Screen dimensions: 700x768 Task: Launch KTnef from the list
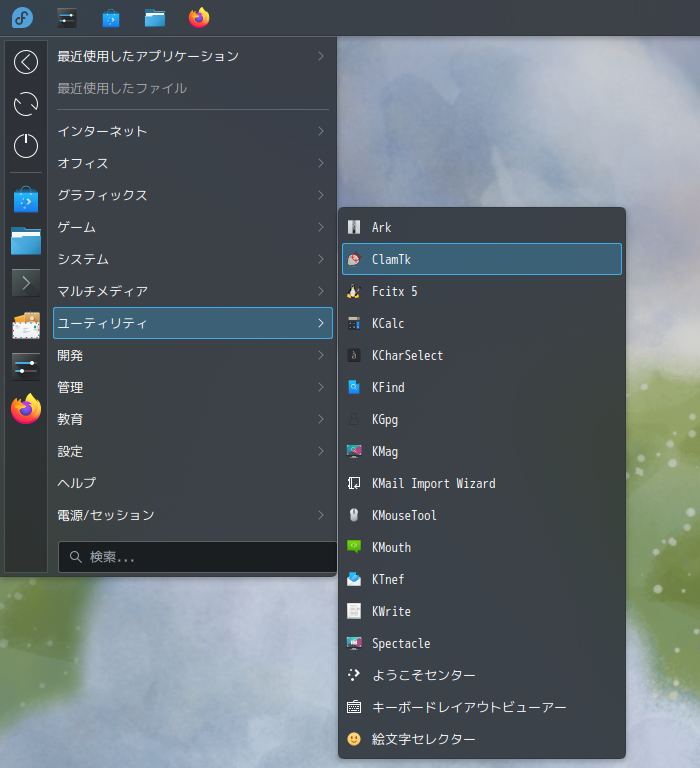[482, 579]
